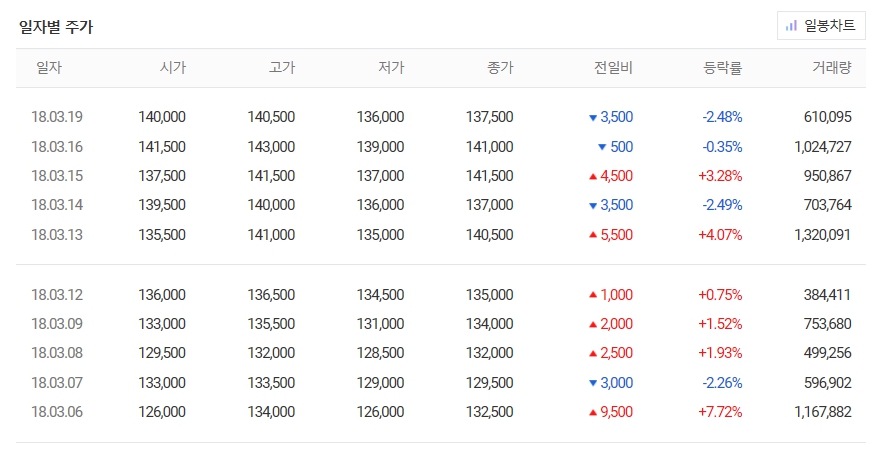
Task: Click the -0.35% change rate
Action: (722, 147)
